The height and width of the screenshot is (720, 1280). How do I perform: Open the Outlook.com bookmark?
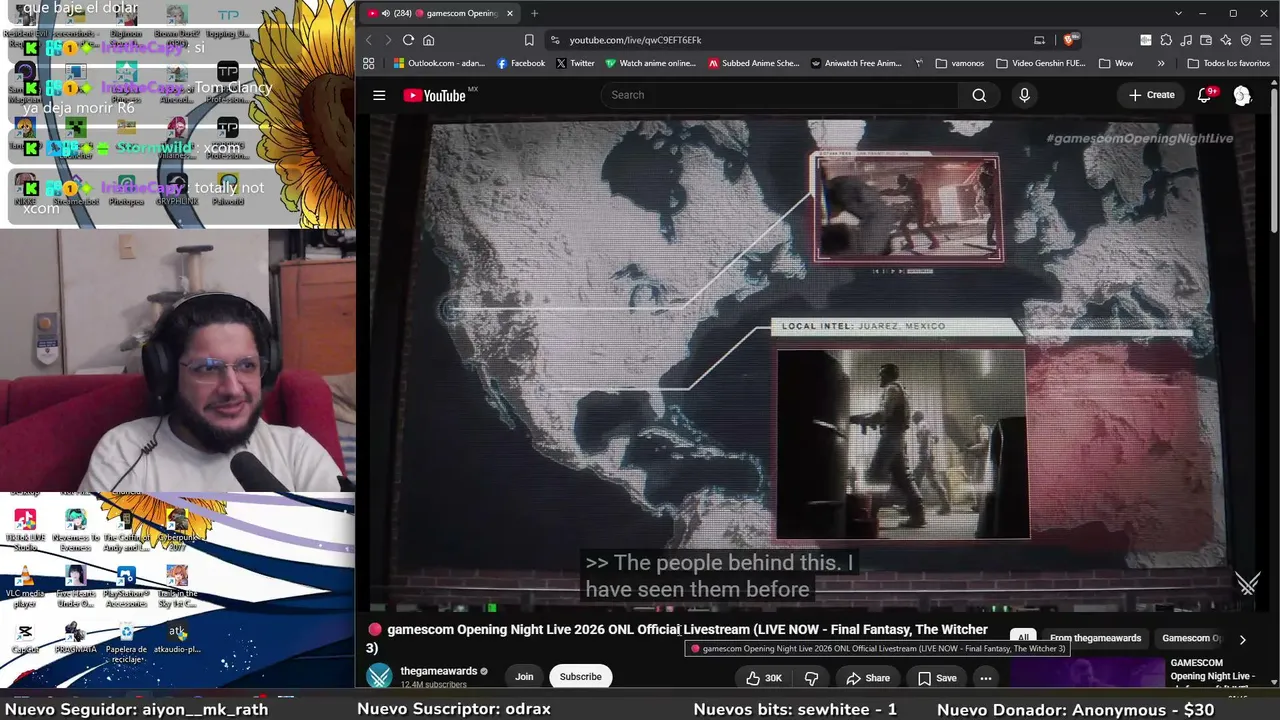click(439, 63)
